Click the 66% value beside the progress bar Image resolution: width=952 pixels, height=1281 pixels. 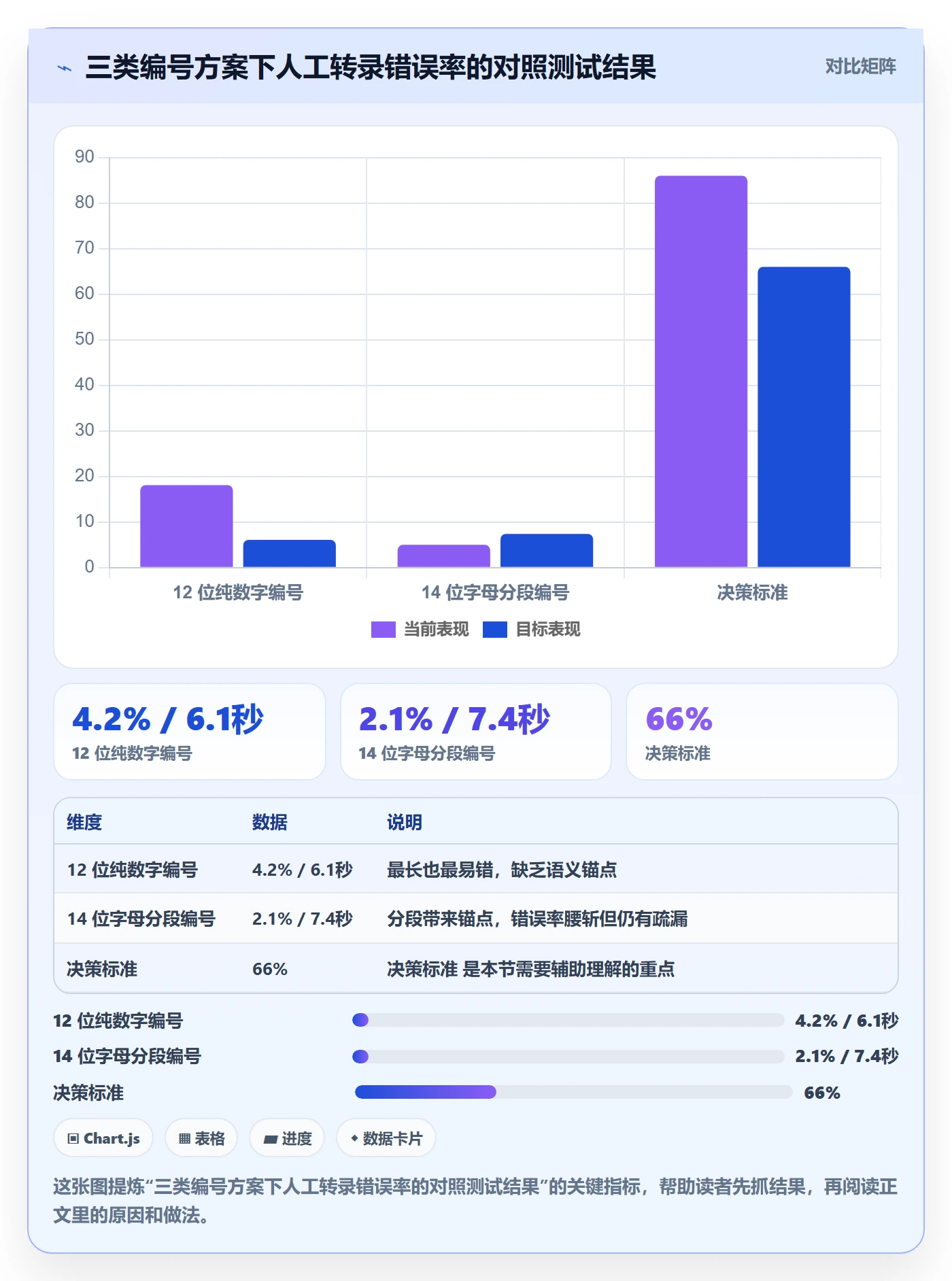pyautogui.click(x=822, y=1093)
